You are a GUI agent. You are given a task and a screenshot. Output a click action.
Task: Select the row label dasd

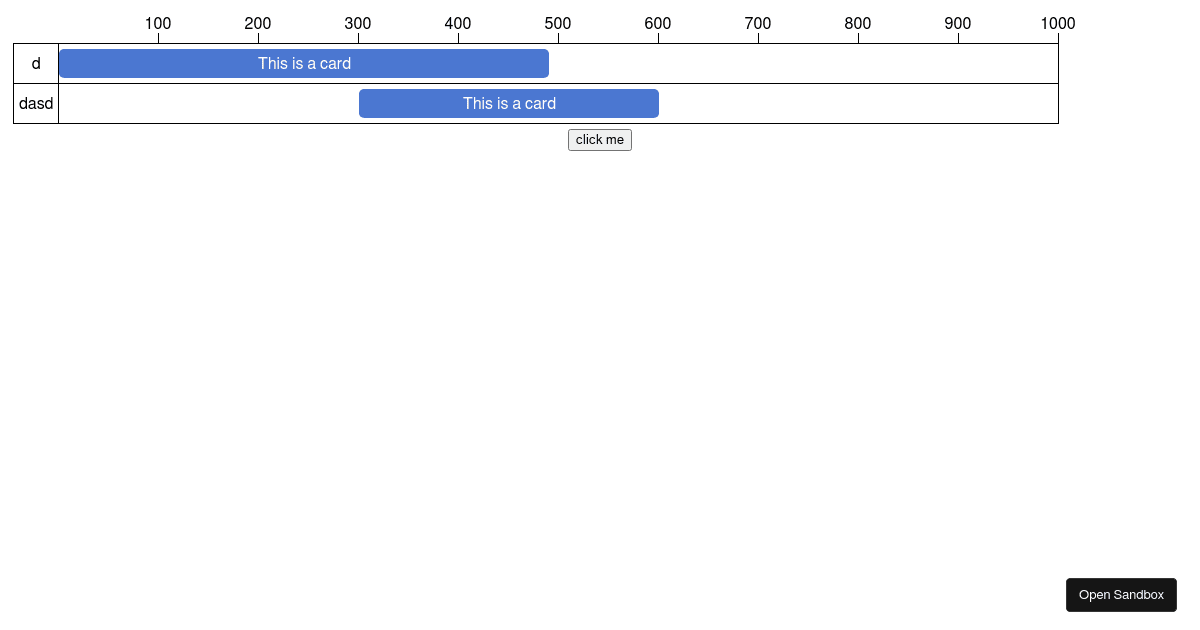coord(36,103)
